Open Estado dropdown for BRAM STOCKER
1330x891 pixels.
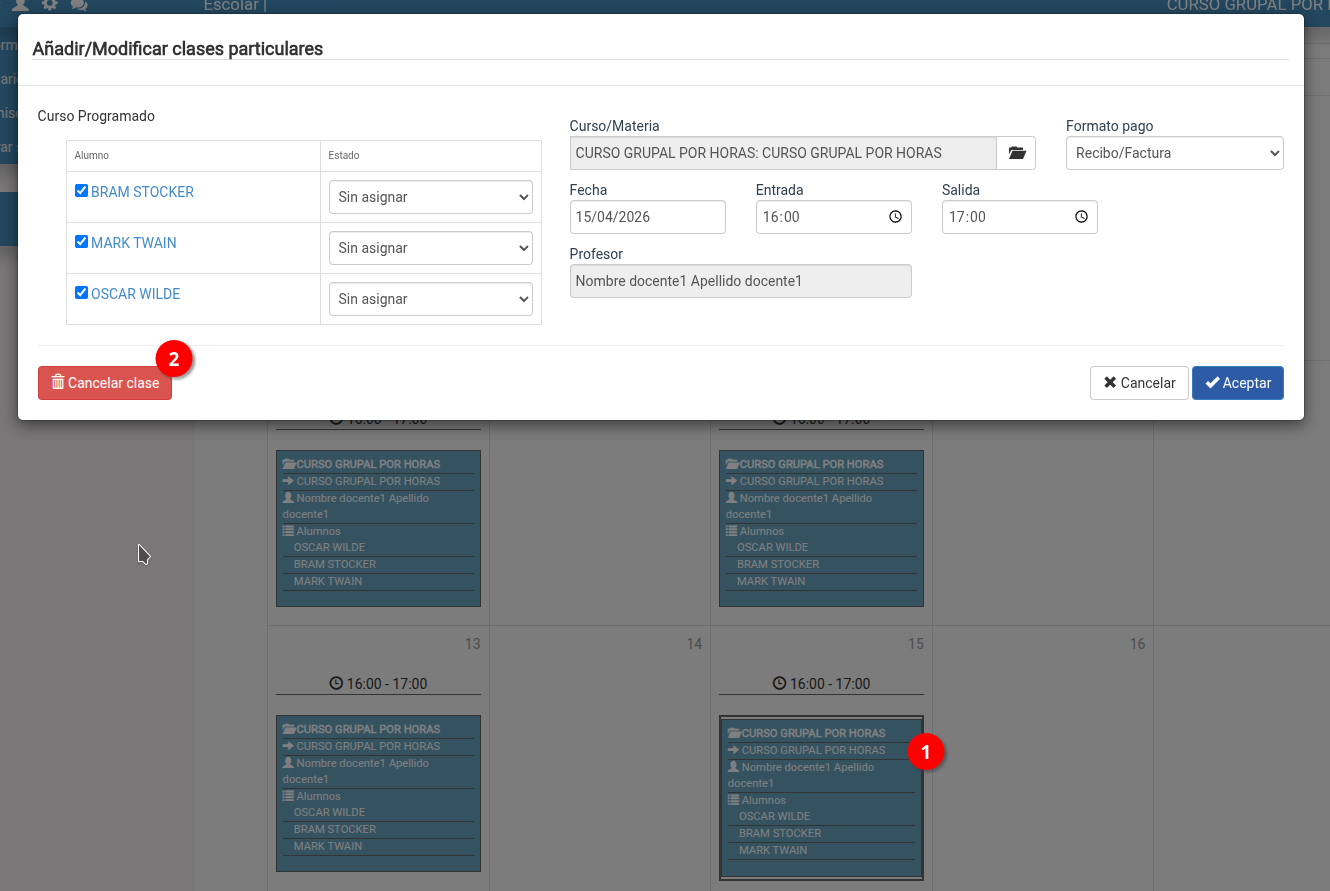coord(430,197)
